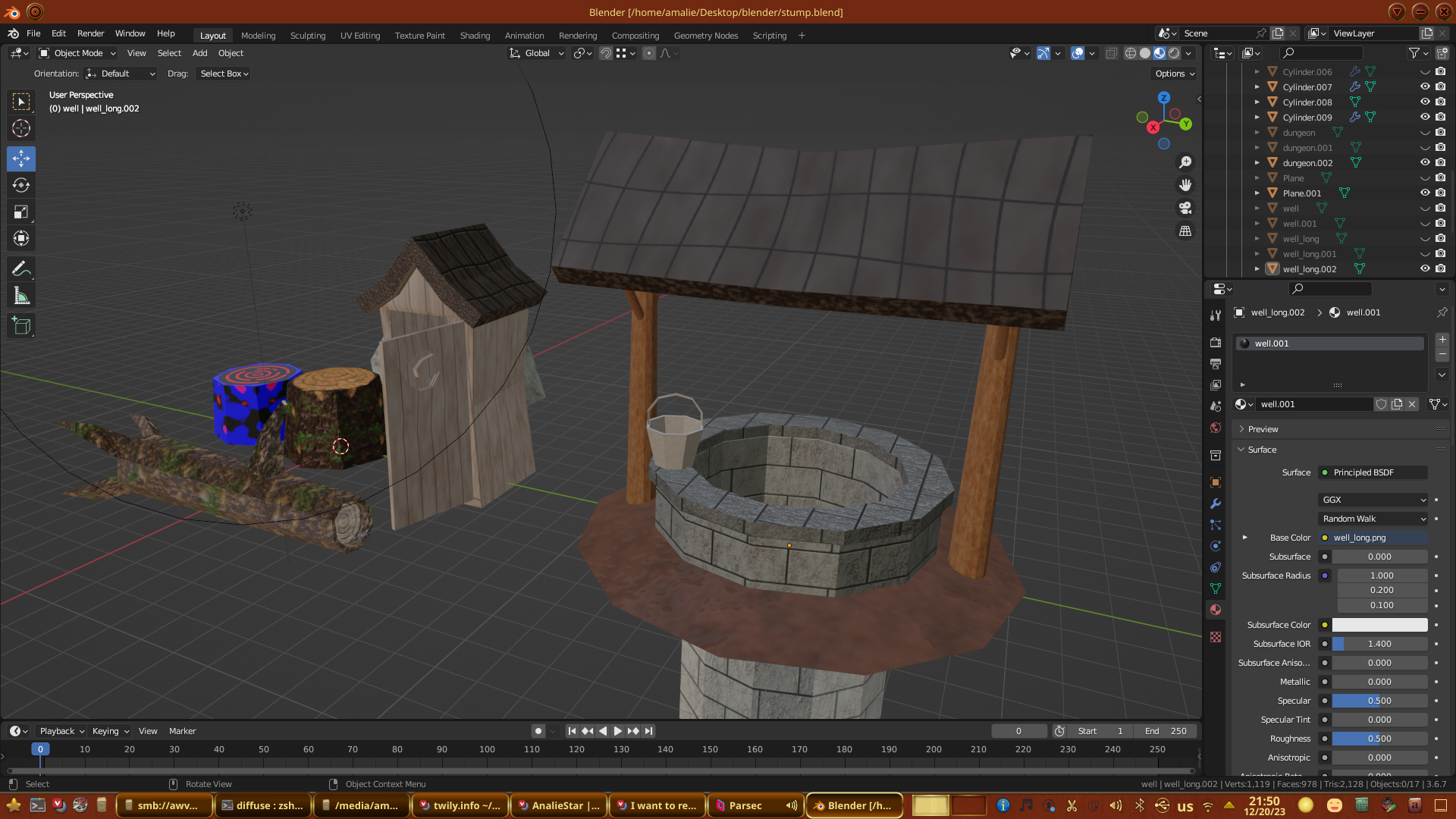The width and height of the screenshot is (1456, 819).
Task: Hide well_long.002 in viewport
Action: pos(1425,268)
